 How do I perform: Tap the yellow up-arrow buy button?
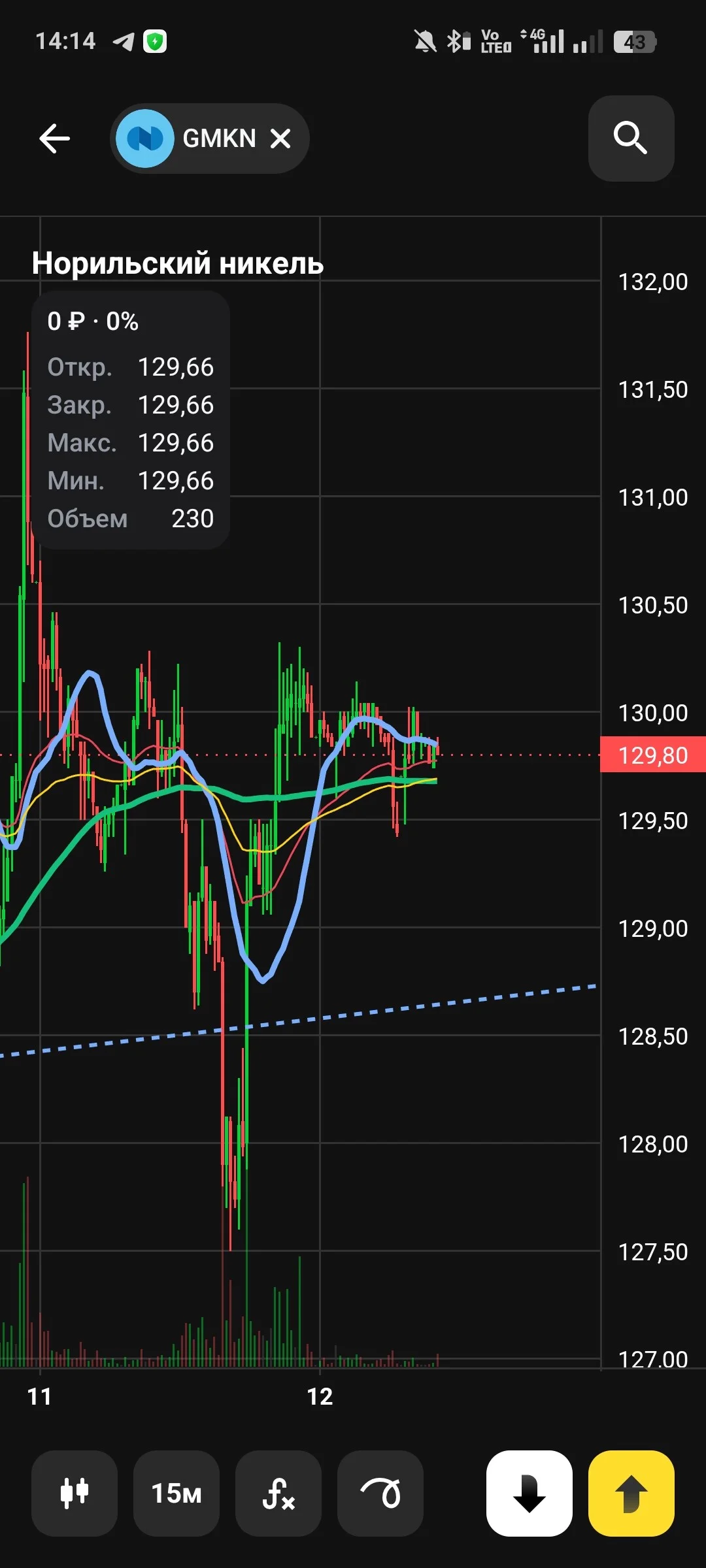coord(631,1493)
